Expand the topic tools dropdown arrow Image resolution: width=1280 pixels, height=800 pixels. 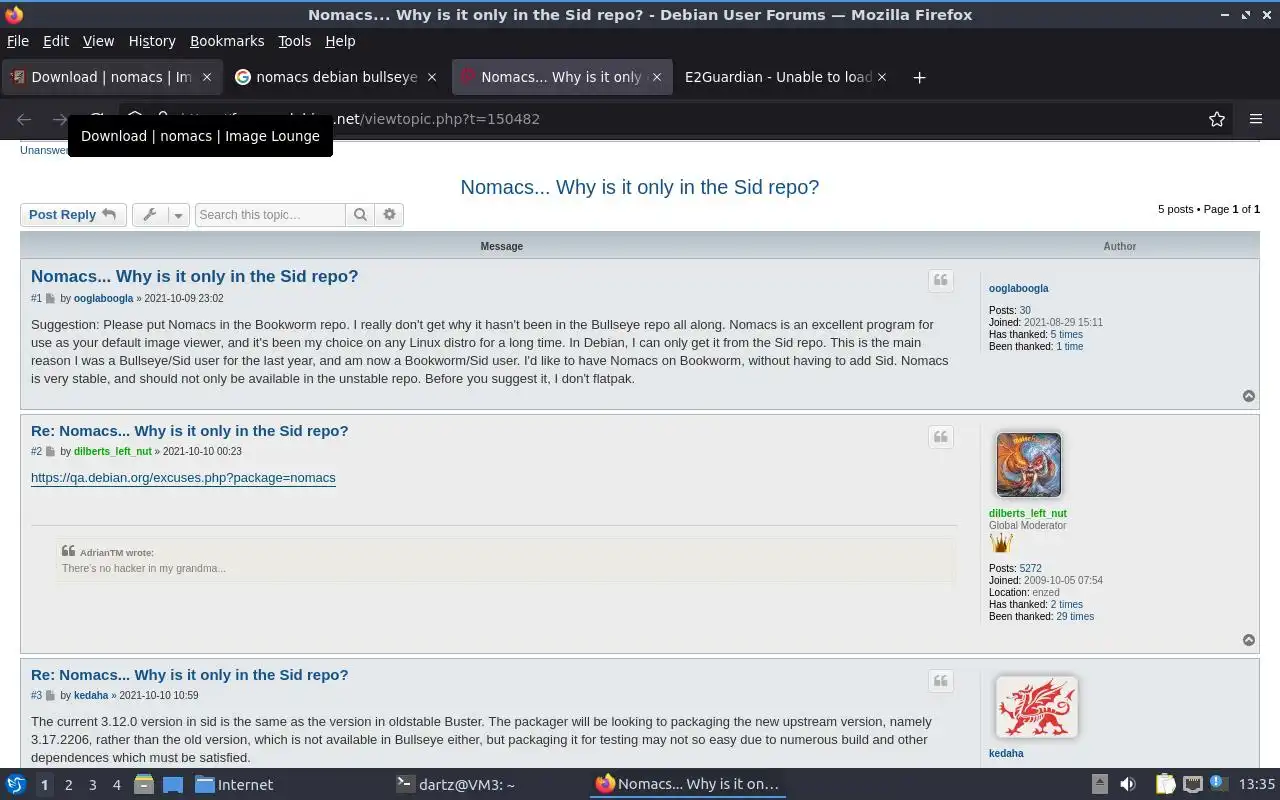click(178, 215)
